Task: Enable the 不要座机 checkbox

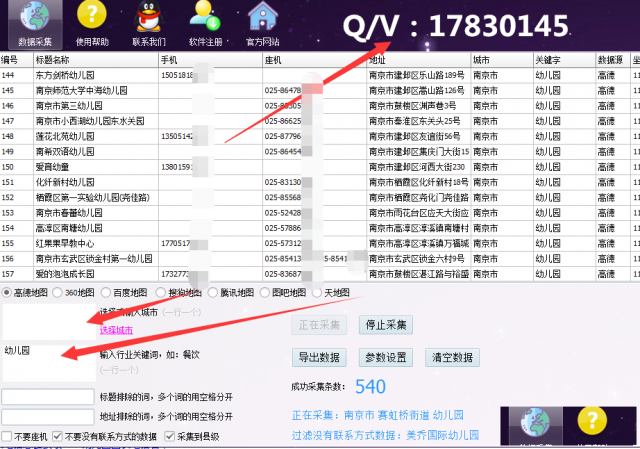Action: (x=9, y=437)
